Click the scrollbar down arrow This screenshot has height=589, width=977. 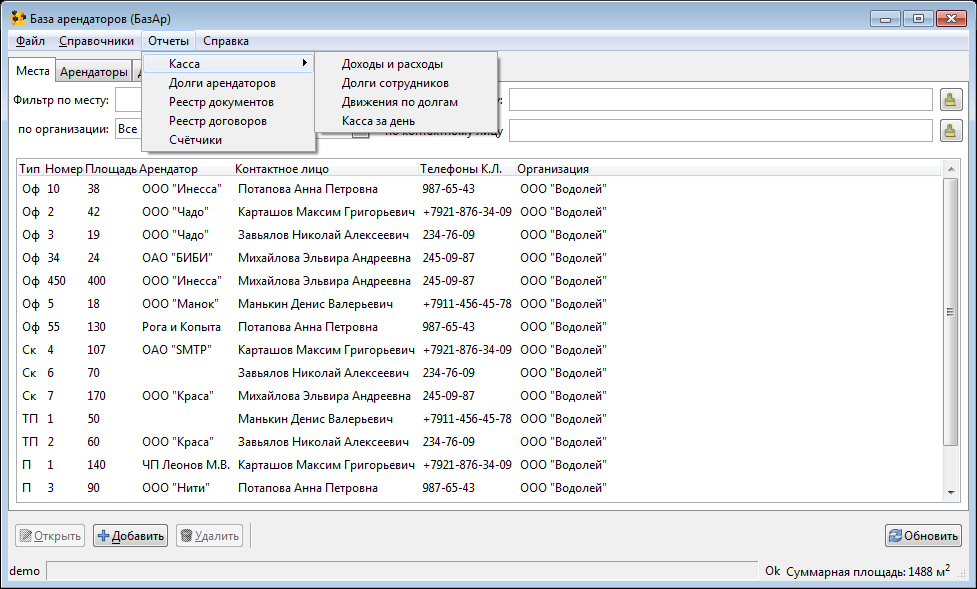951,492
